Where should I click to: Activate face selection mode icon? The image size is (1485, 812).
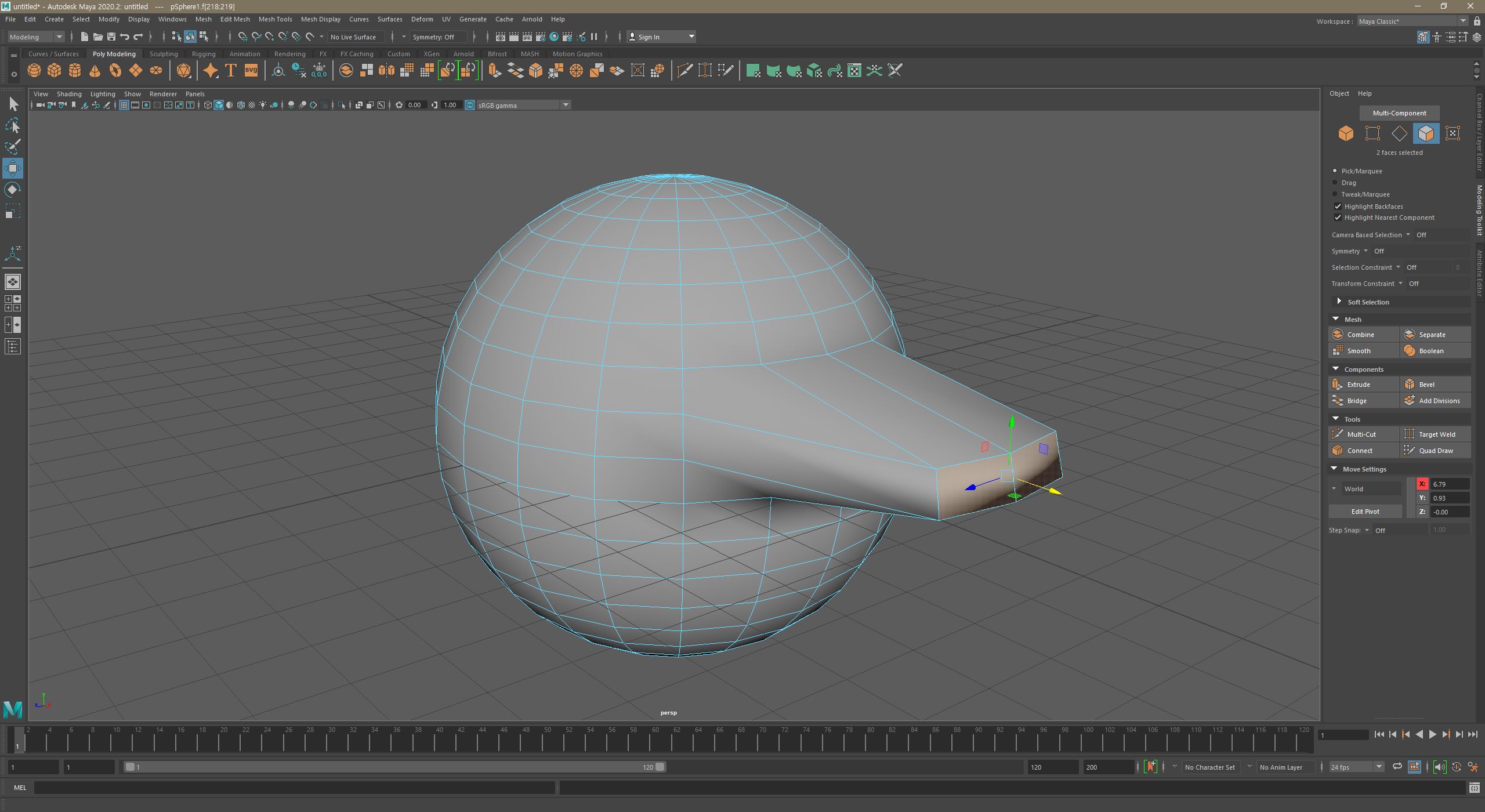tap(1425, 133)
